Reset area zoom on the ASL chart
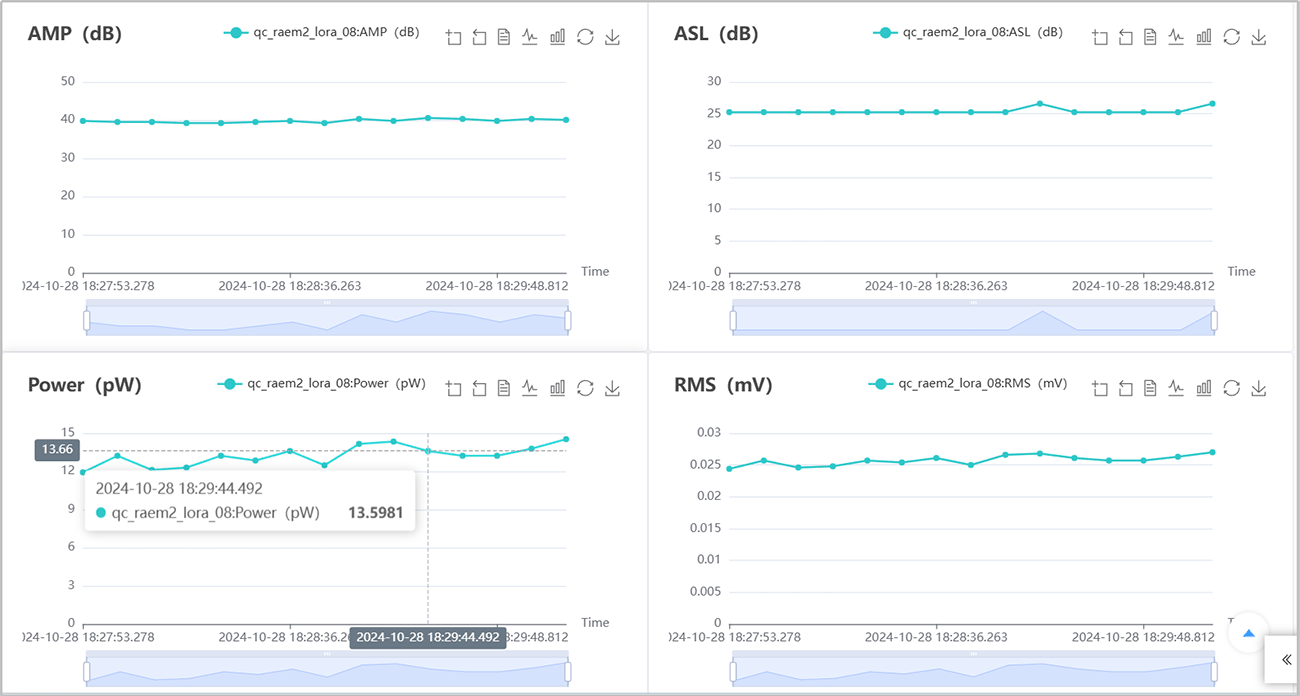 [1125, 37]
